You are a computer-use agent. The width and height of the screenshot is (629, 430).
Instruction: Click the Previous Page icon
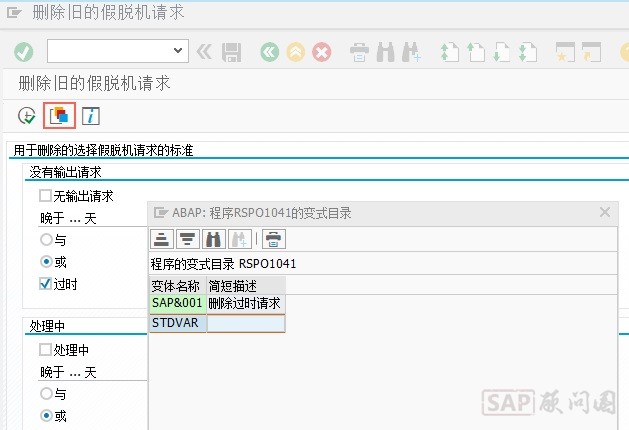click(x=476, y=52)
